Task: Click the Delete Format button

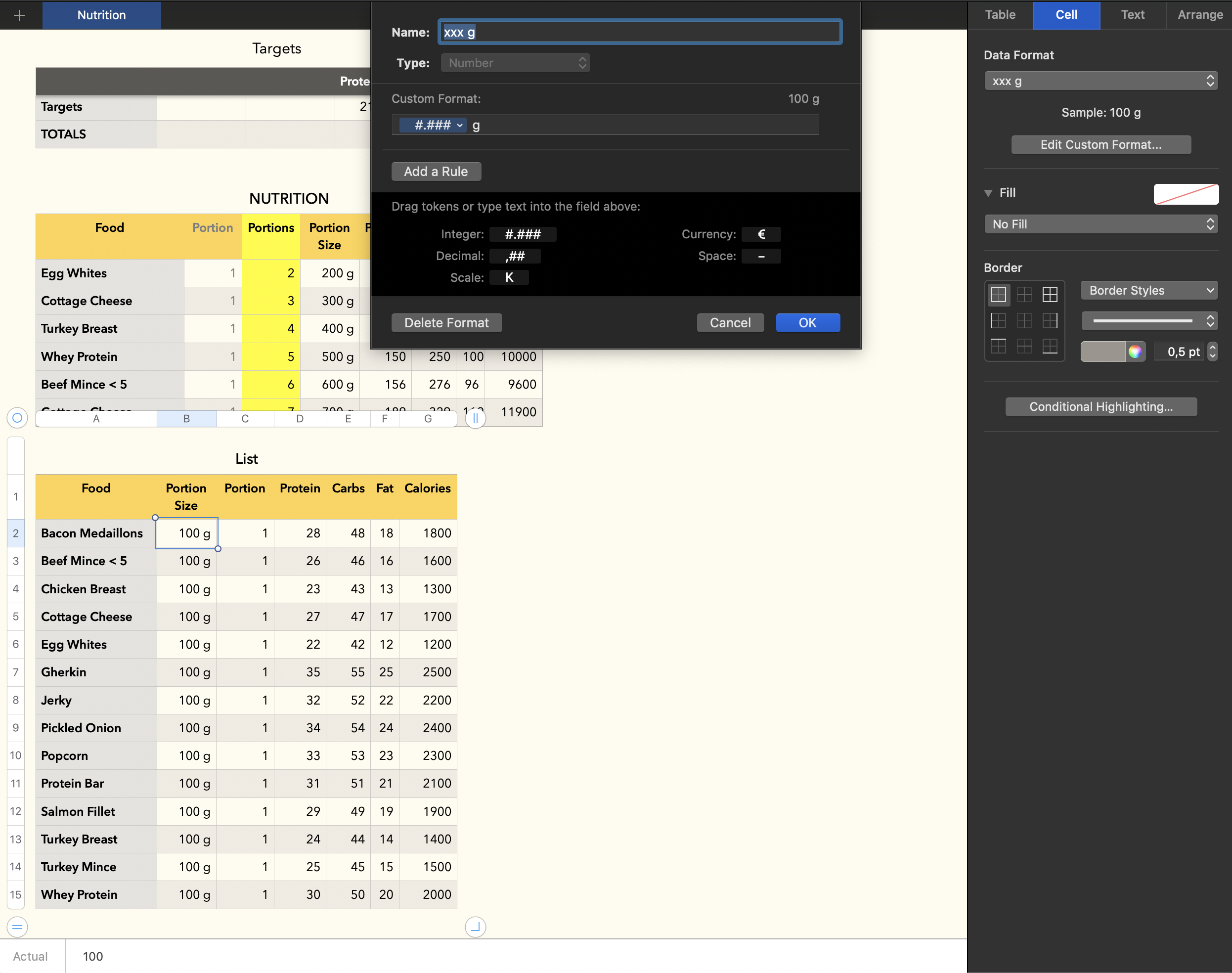Action: point(446,323)
